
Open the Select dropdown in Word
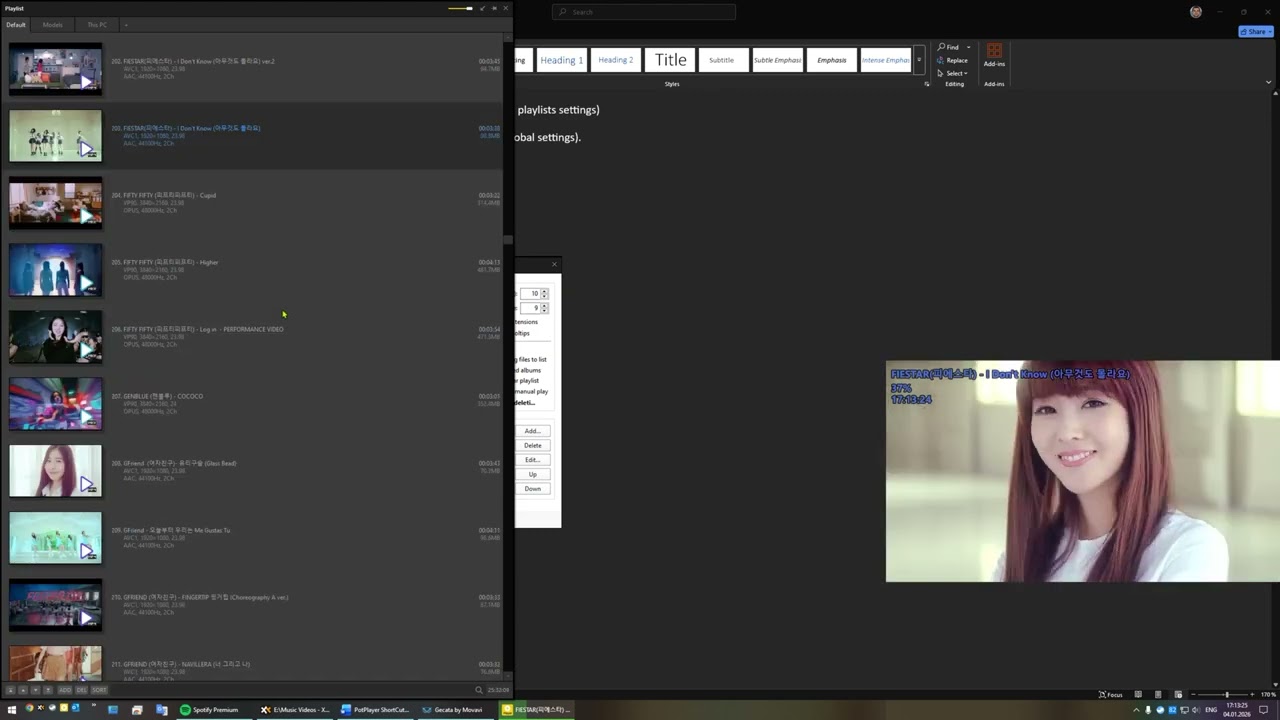951,73
